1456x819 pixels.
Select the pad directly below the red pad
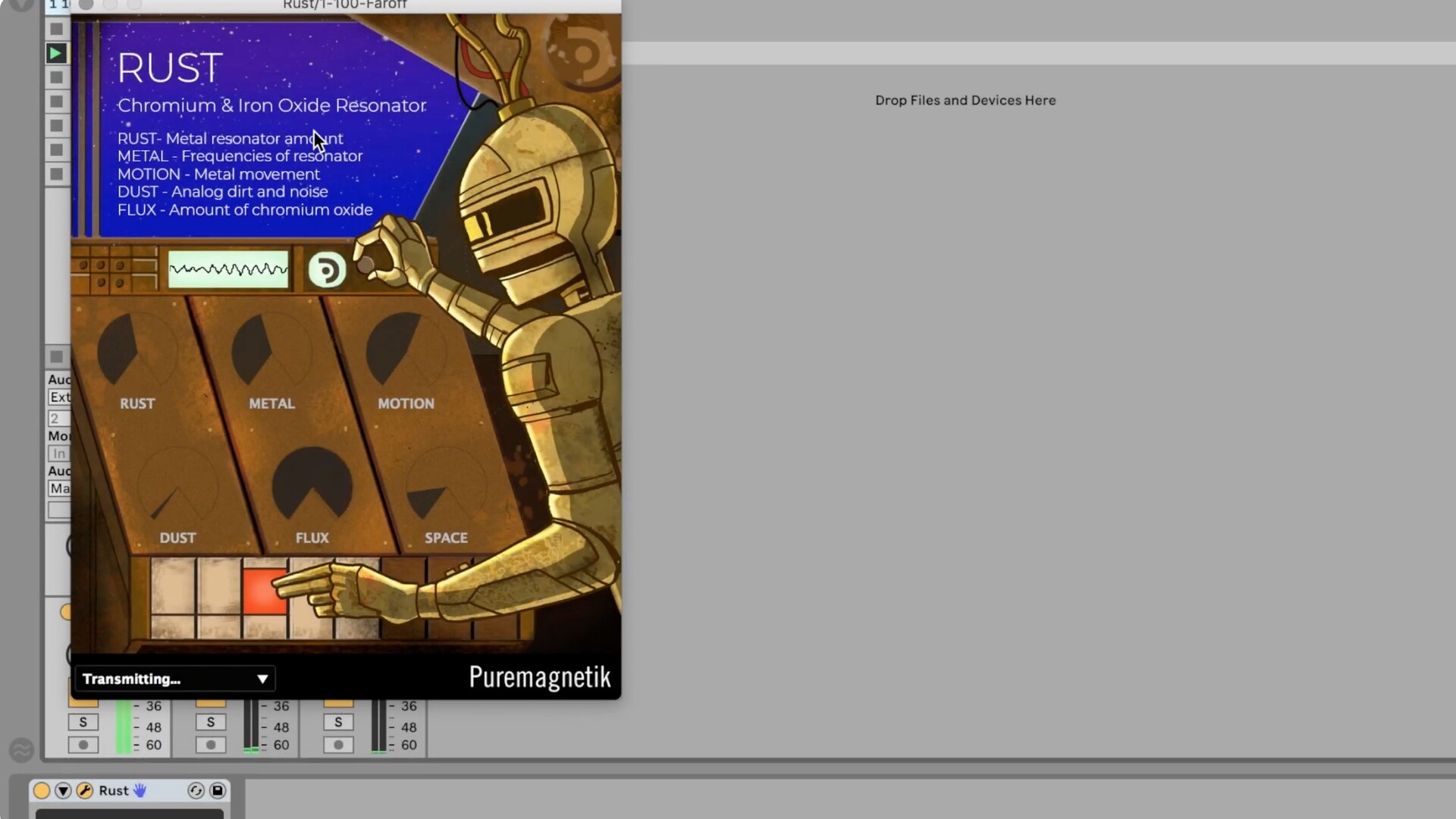click(x=265, y=626)
